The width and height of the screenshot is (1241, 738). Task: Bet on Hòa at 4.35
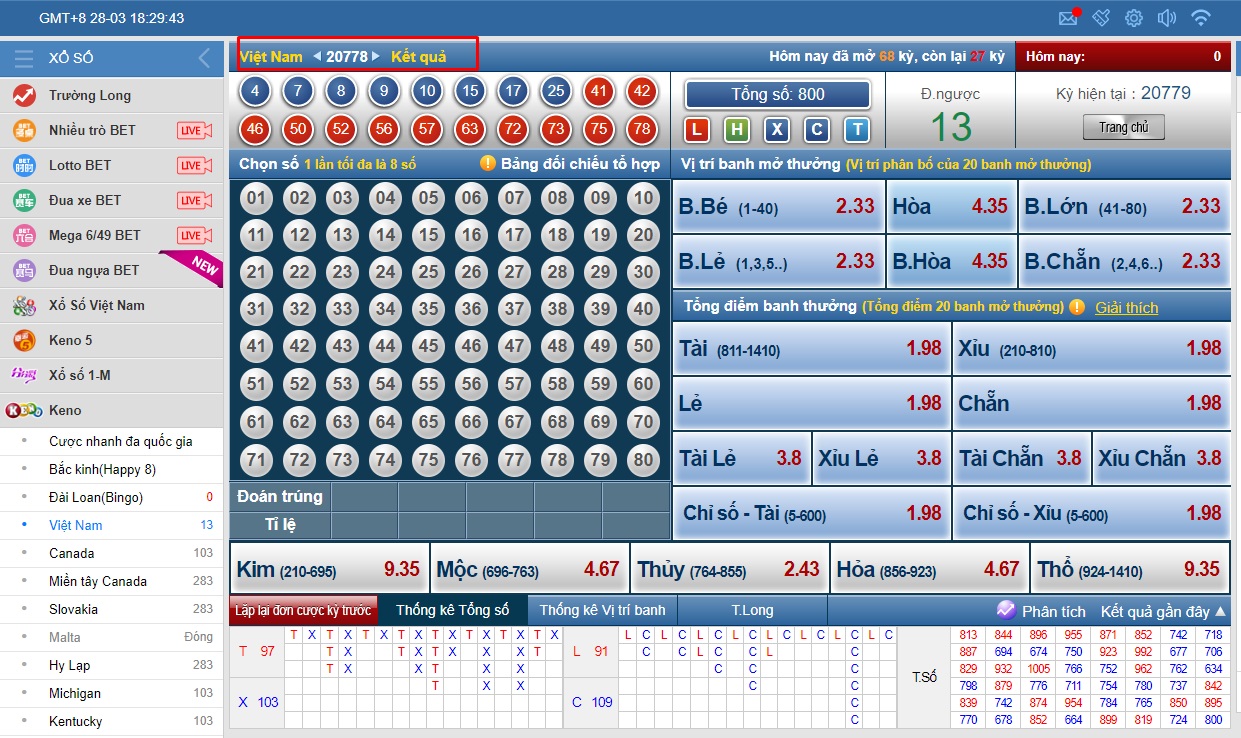point(951,207)
